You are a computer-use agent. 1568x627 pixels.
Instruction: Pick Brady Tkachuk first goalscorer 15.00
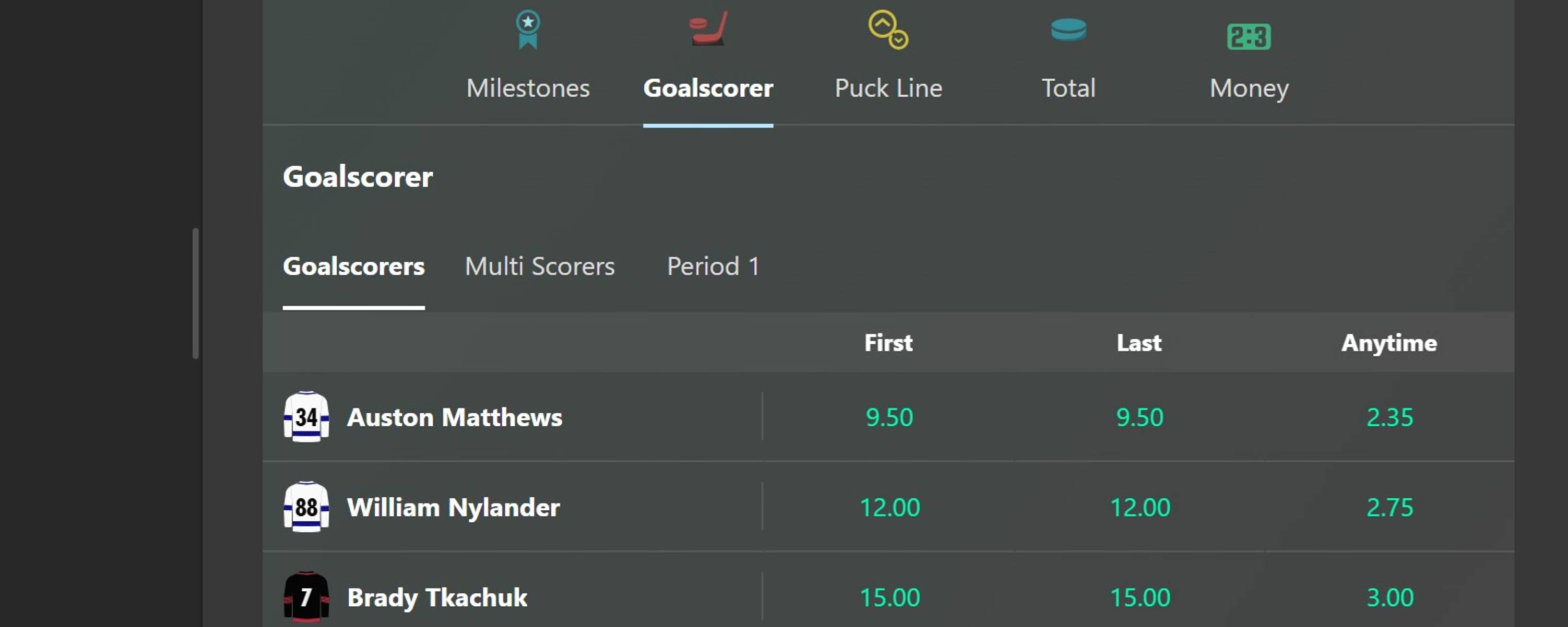(x=889, y=597)
